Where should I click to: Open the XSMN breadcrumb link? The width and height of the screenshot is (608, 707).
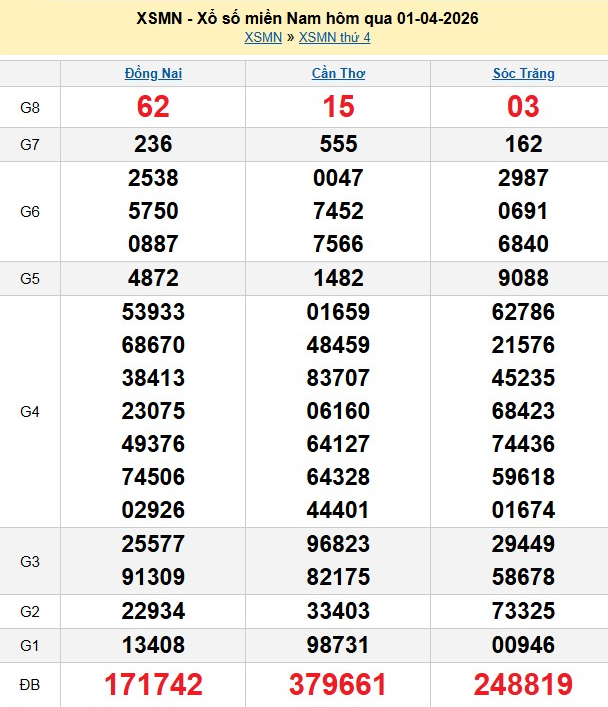tap(263, 37)
